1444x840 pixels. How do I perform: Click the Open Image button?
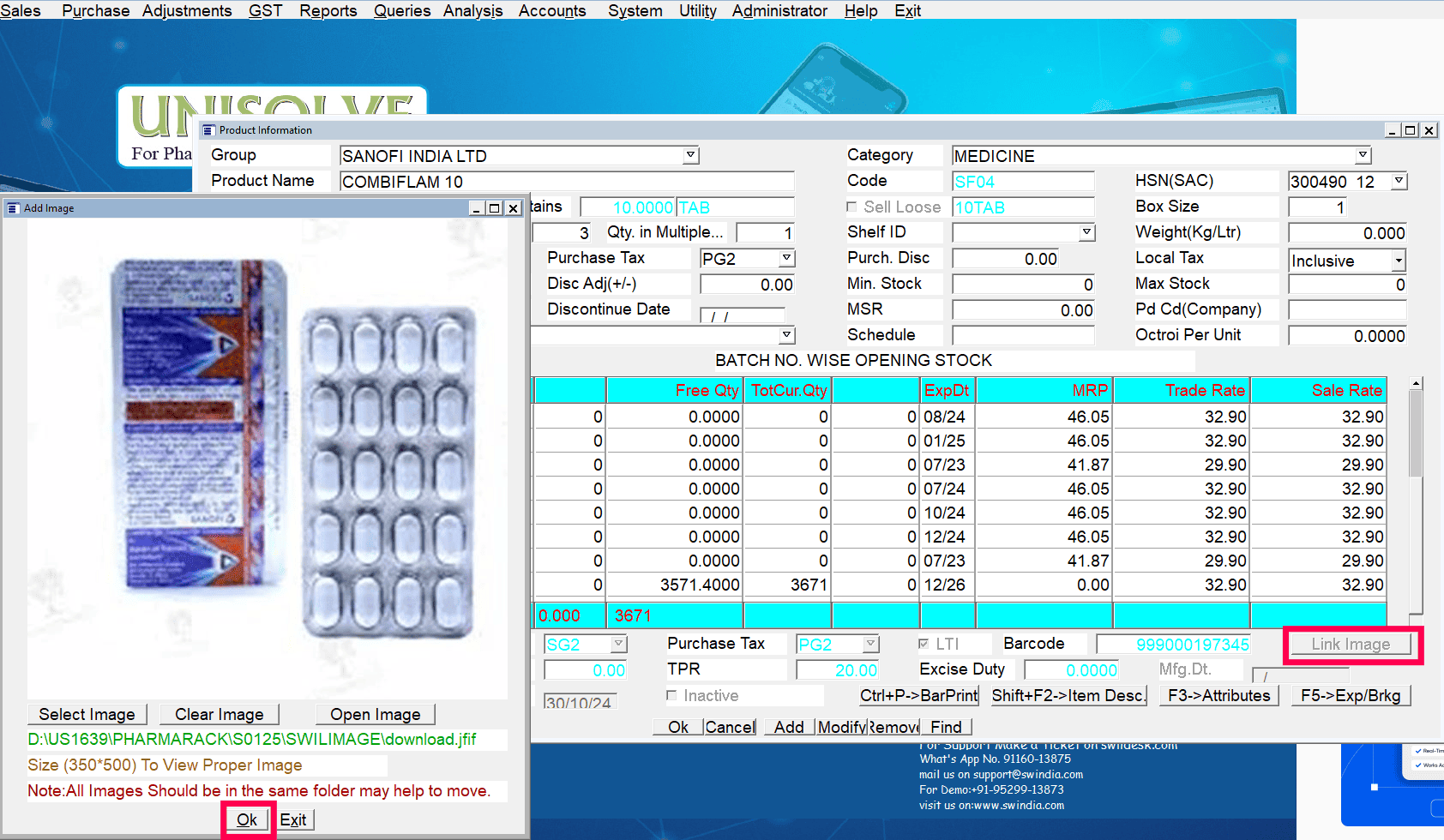click(x=376, y=714)
